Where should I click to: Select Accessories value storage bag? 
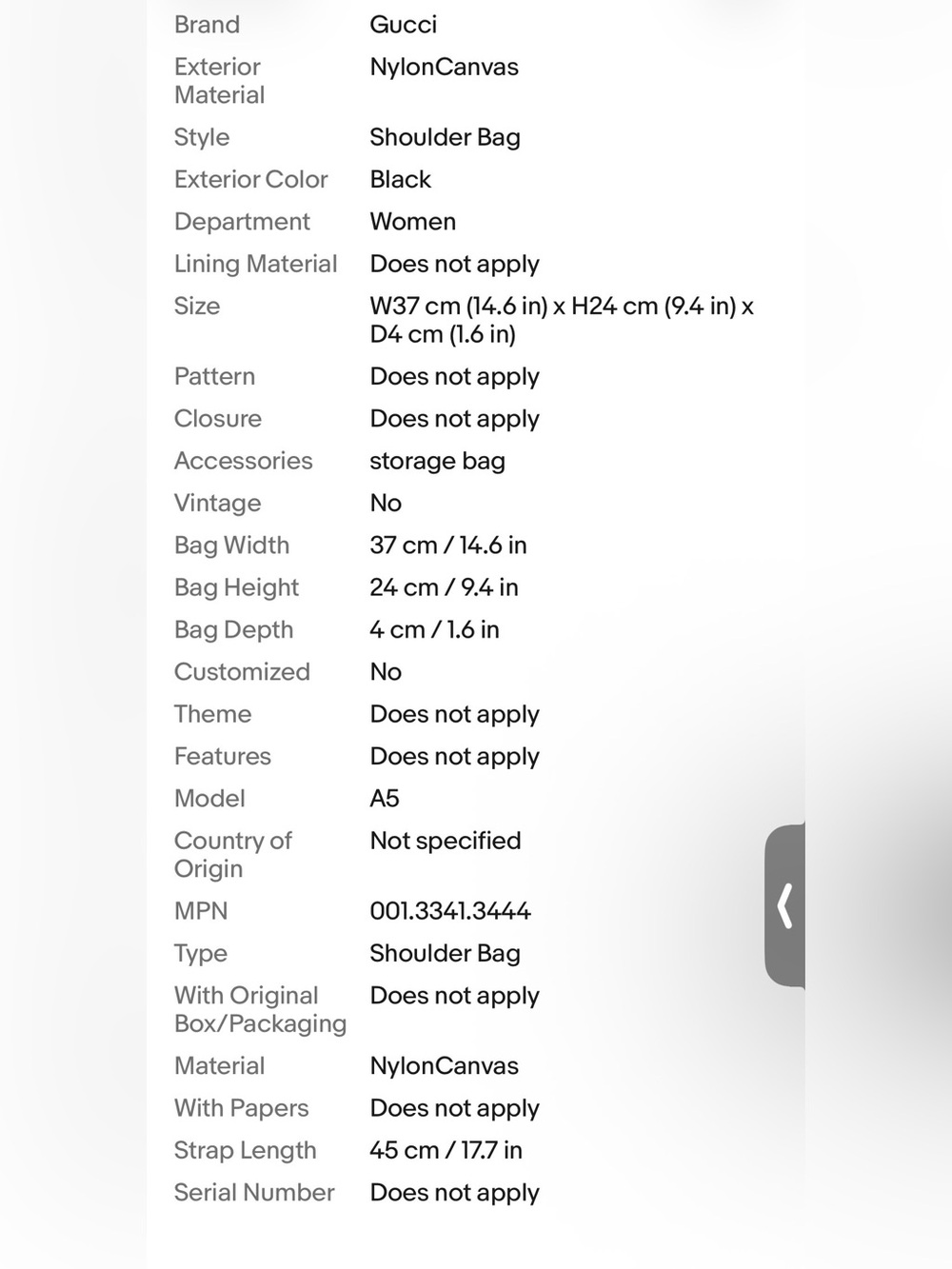tap(437, 461)
